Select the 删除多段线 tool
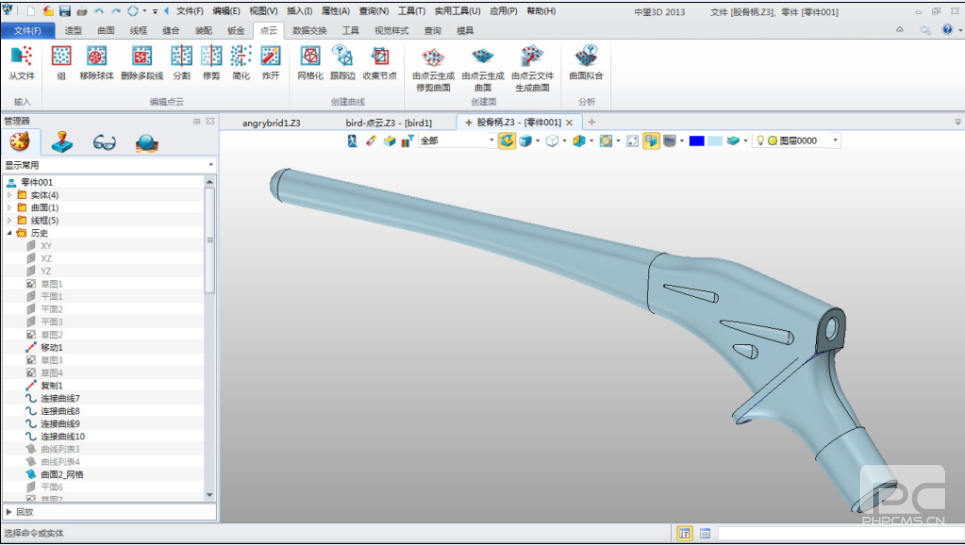Viewport: 965px width, 545px height. click(x=142, y=60)
